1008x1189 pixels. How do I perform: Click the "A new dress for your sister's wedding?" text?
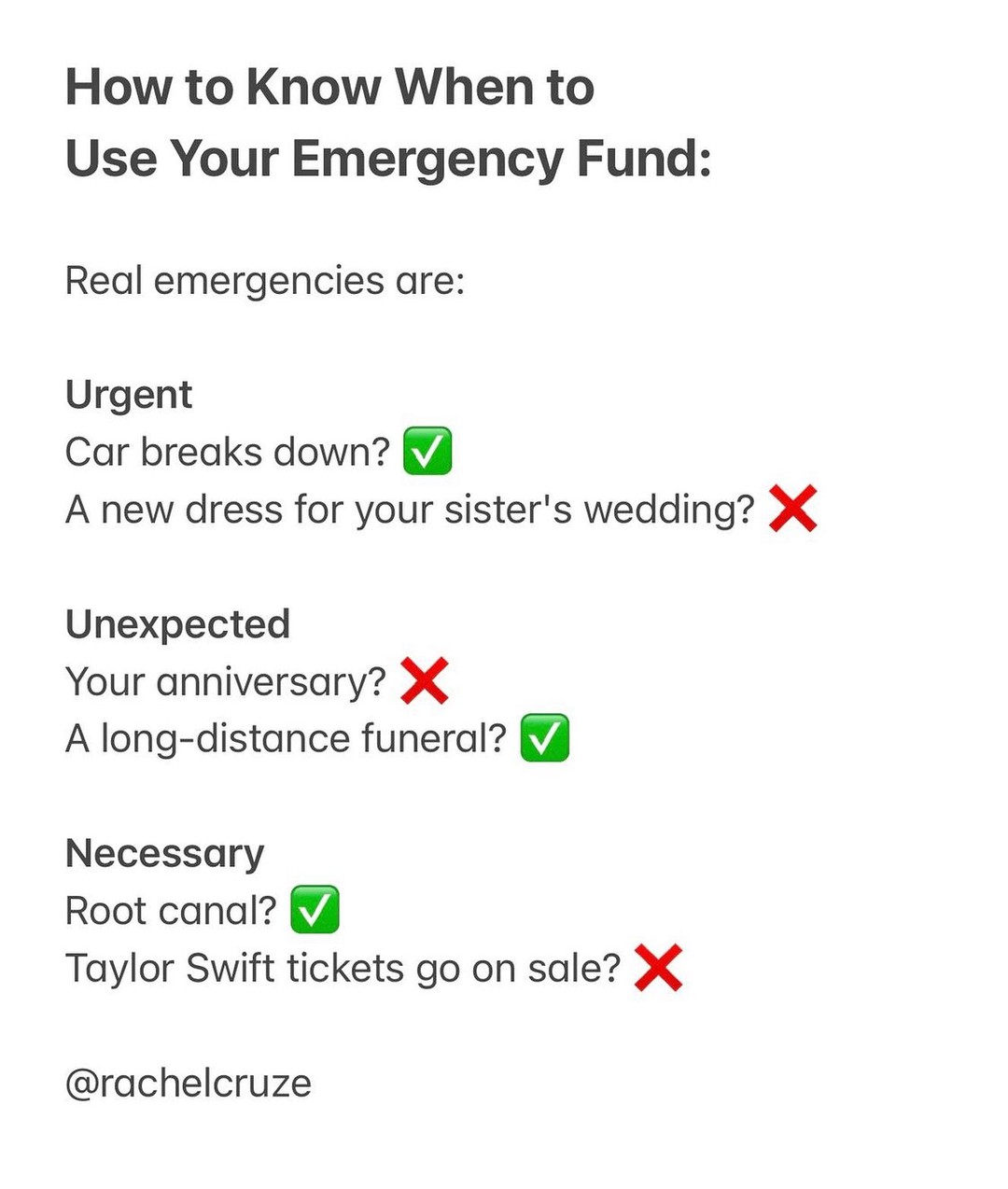point(410,510)
